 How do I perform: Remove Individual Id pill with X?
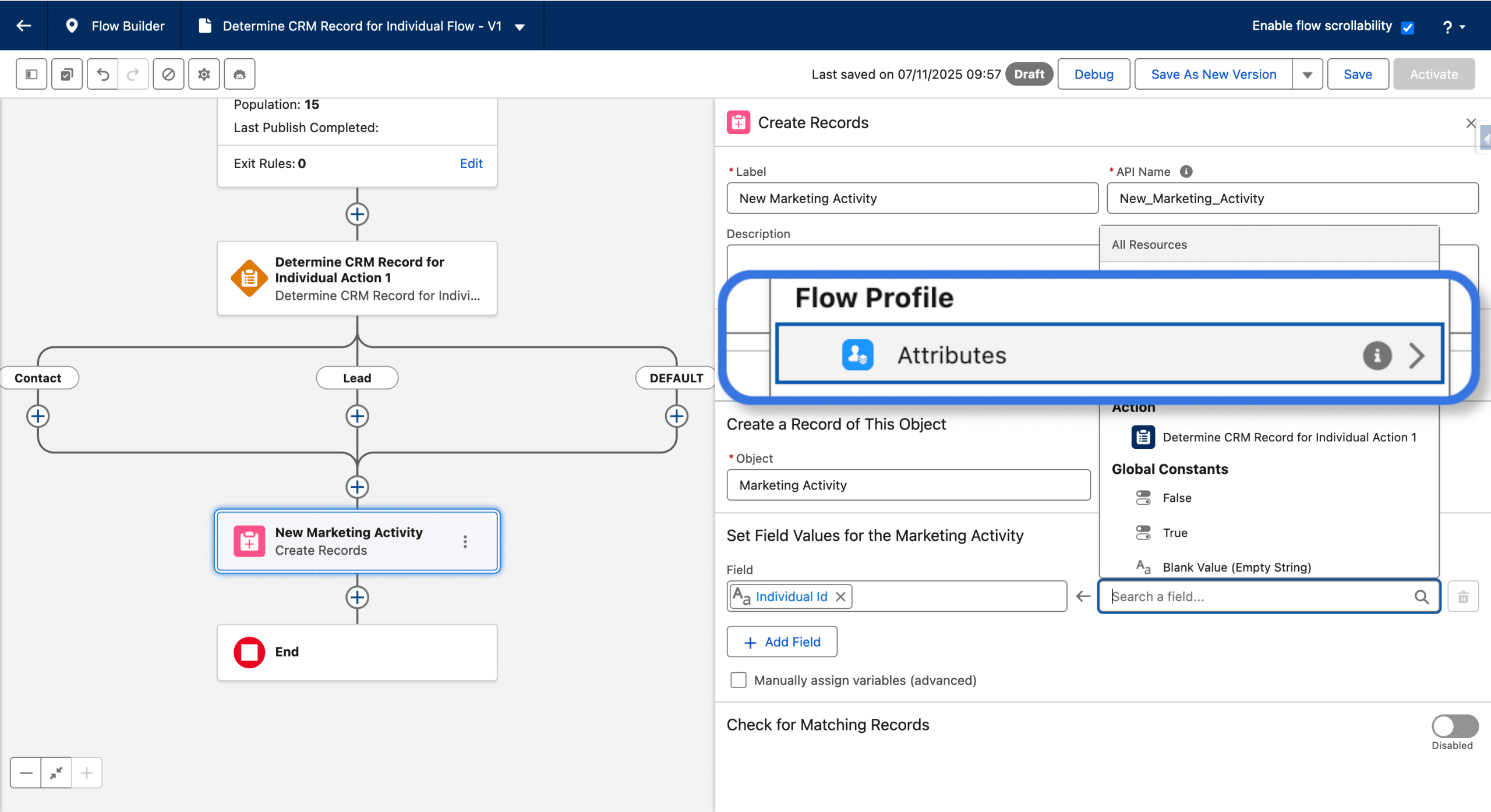pos(840,597)
